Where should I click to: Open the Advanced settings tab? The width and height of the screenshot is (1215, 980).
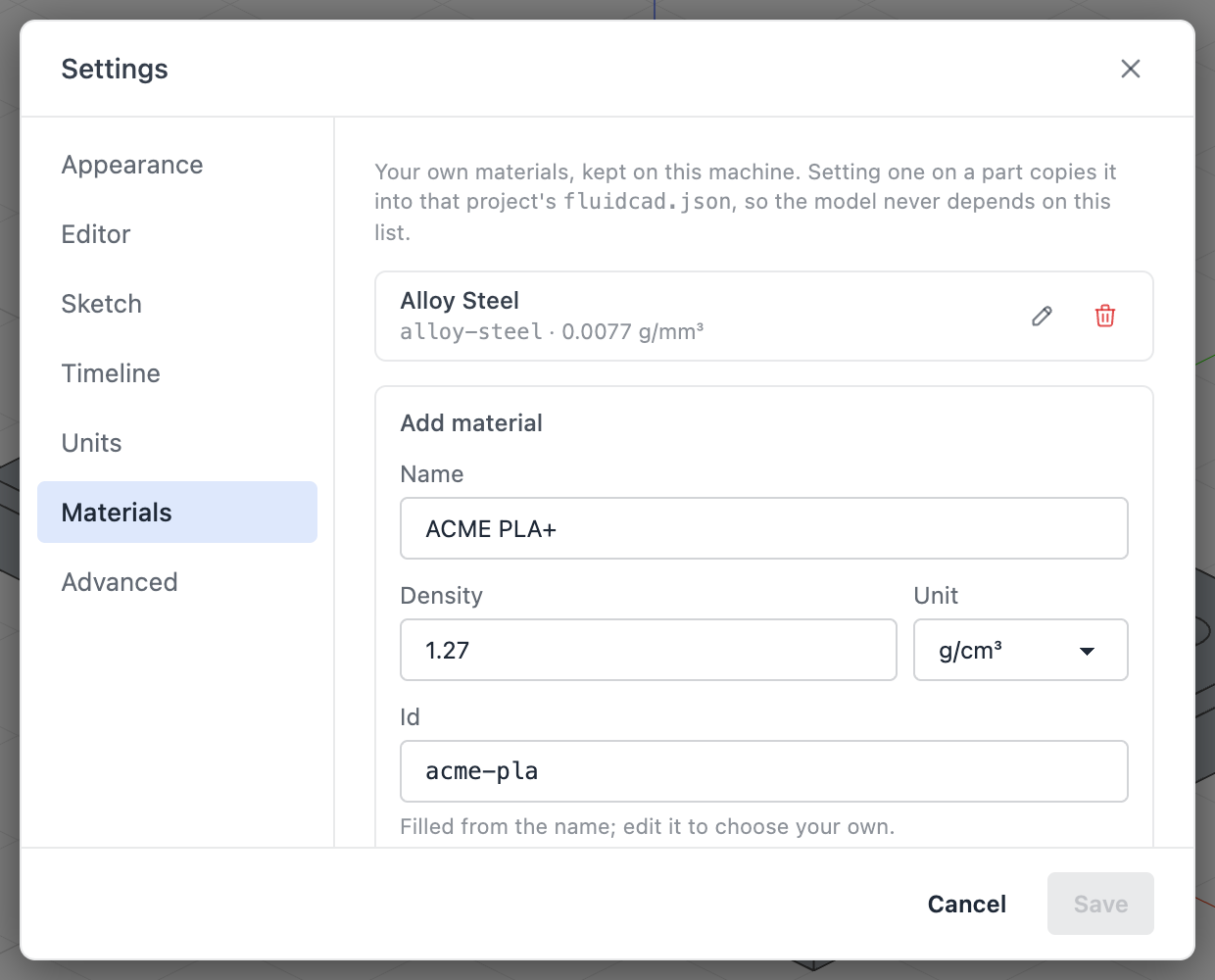pyautogui.click(x=177, y=582)
